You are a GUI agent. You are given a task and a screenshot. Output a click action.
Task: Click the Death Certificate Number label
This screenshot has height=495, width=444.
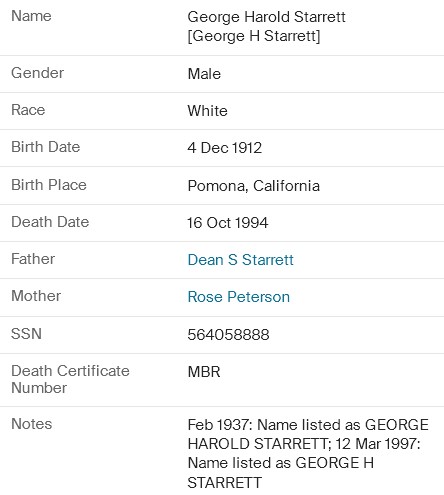(70, 379)
